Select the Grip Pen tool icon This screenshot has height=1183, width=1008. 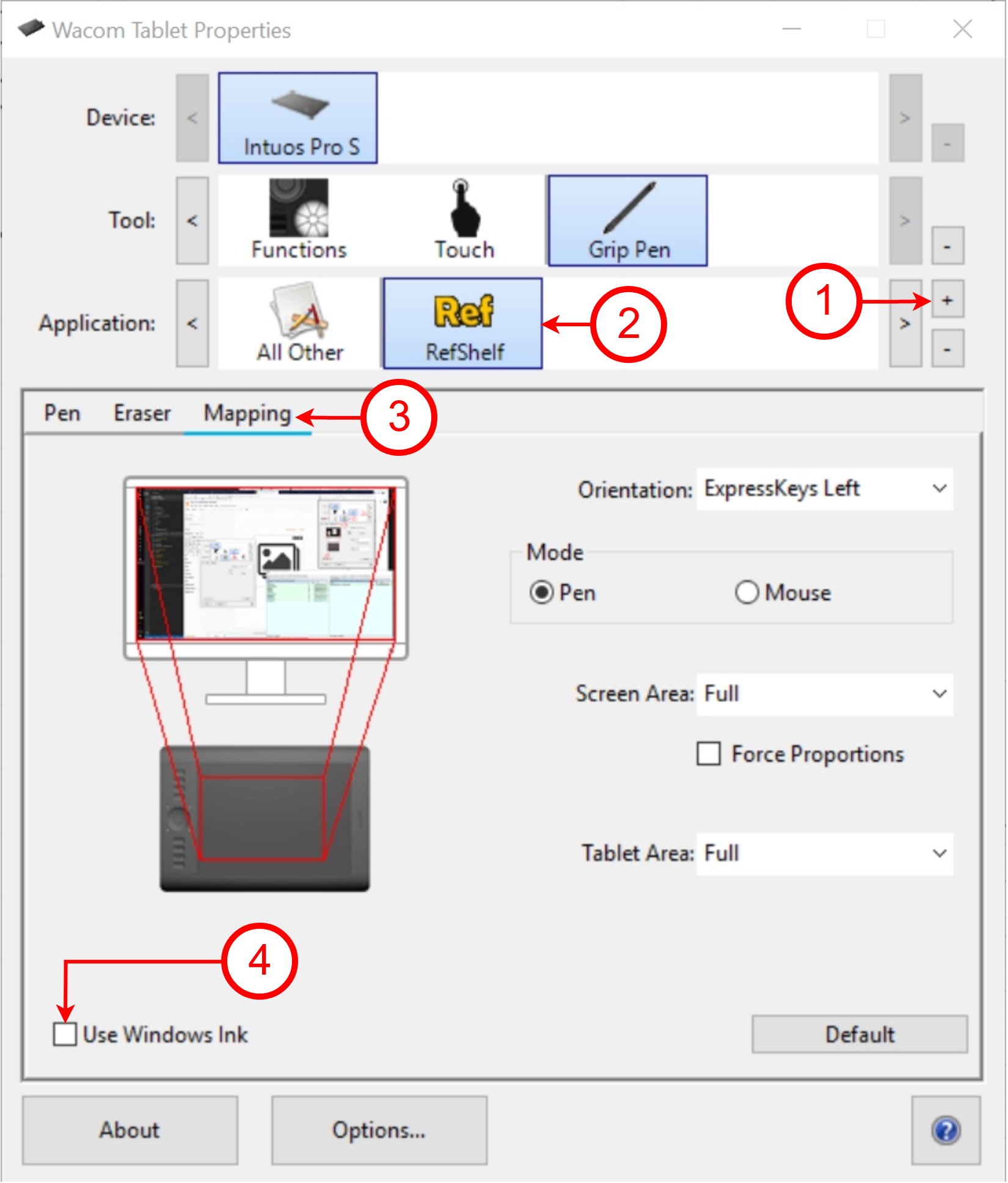coord(628,221)
